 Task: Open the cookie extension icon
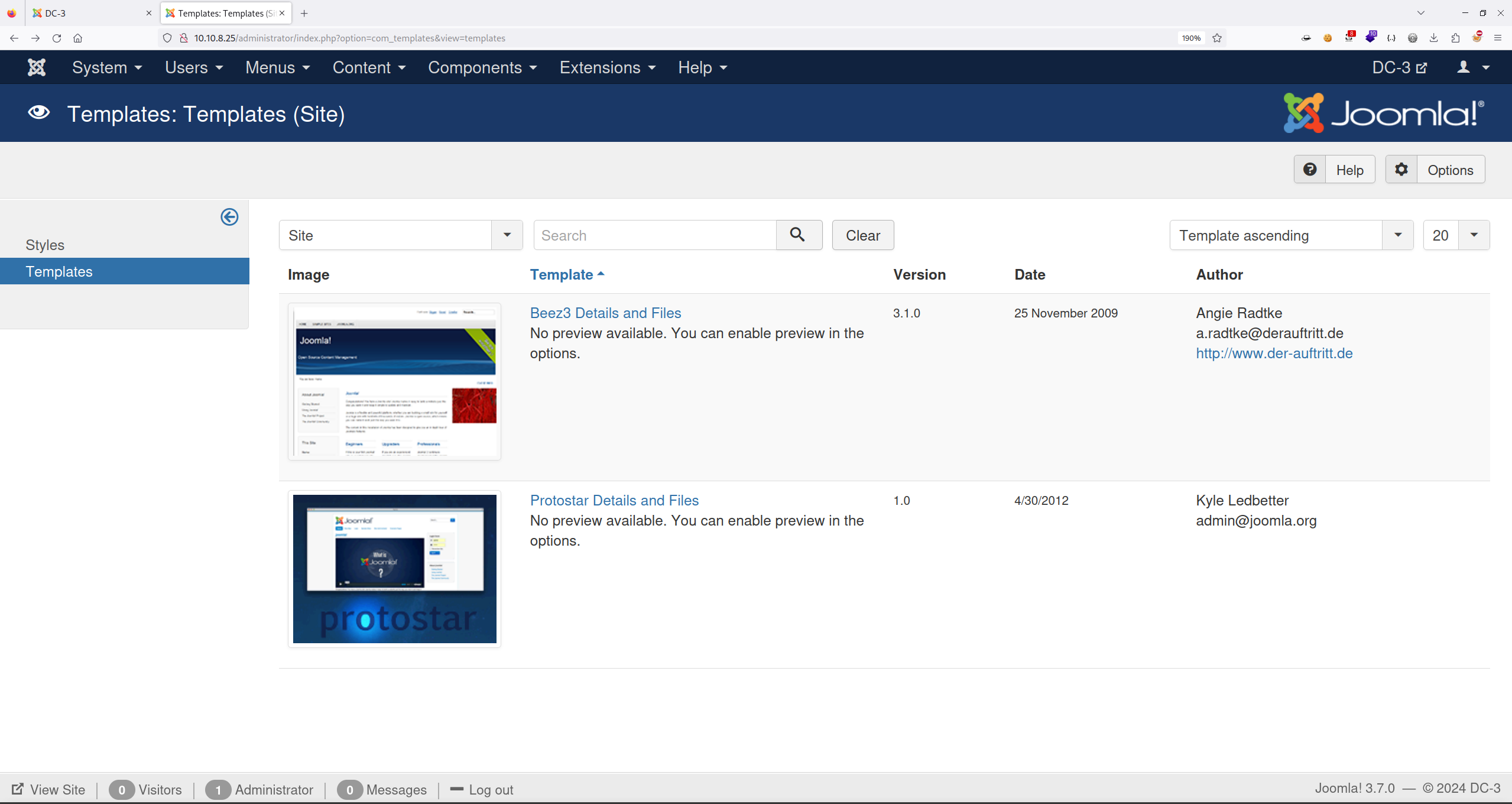(x=1328, y=38)
